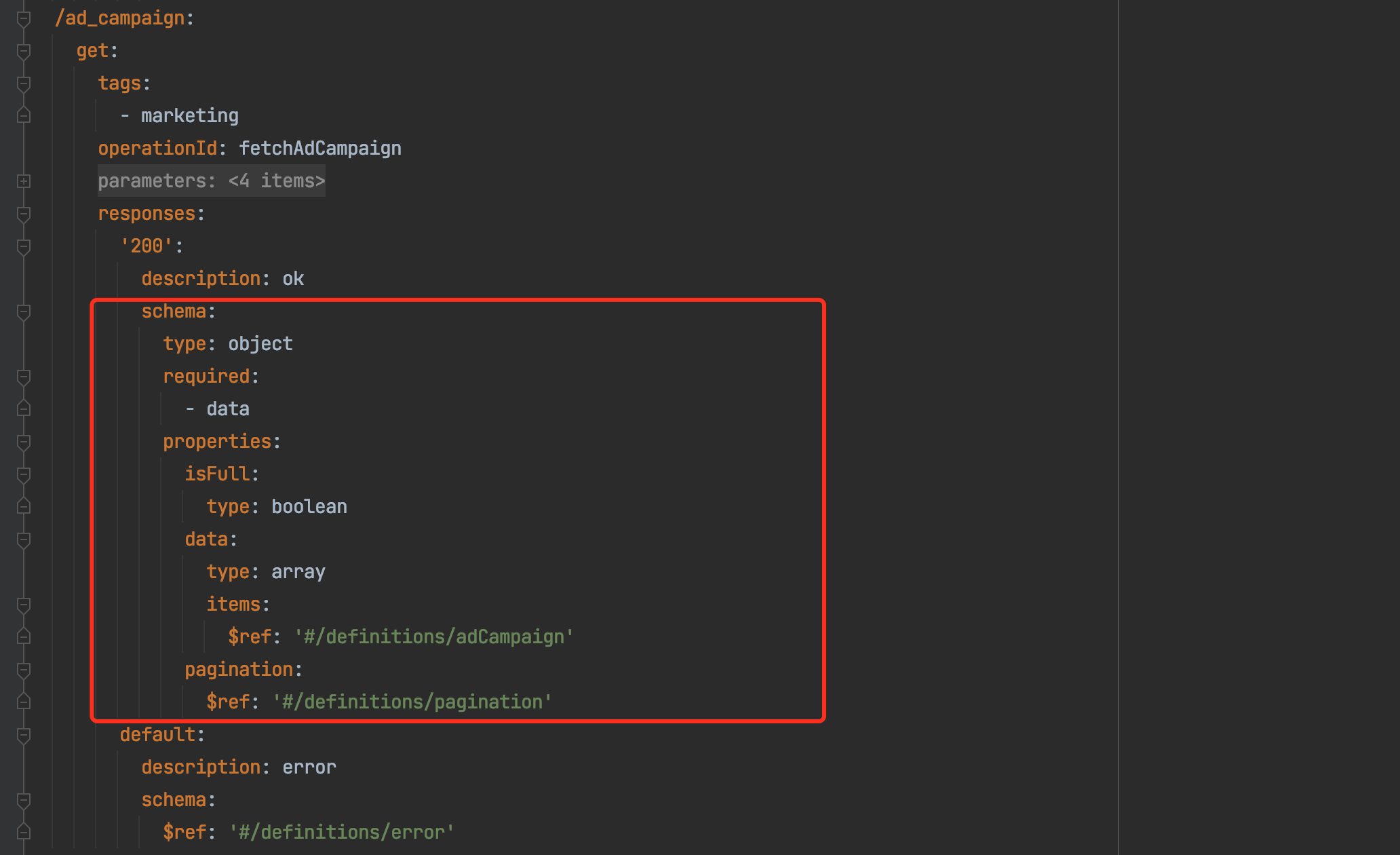
Task: Click fold-end marker beside '- data' line
Action: tap(24, 408)
